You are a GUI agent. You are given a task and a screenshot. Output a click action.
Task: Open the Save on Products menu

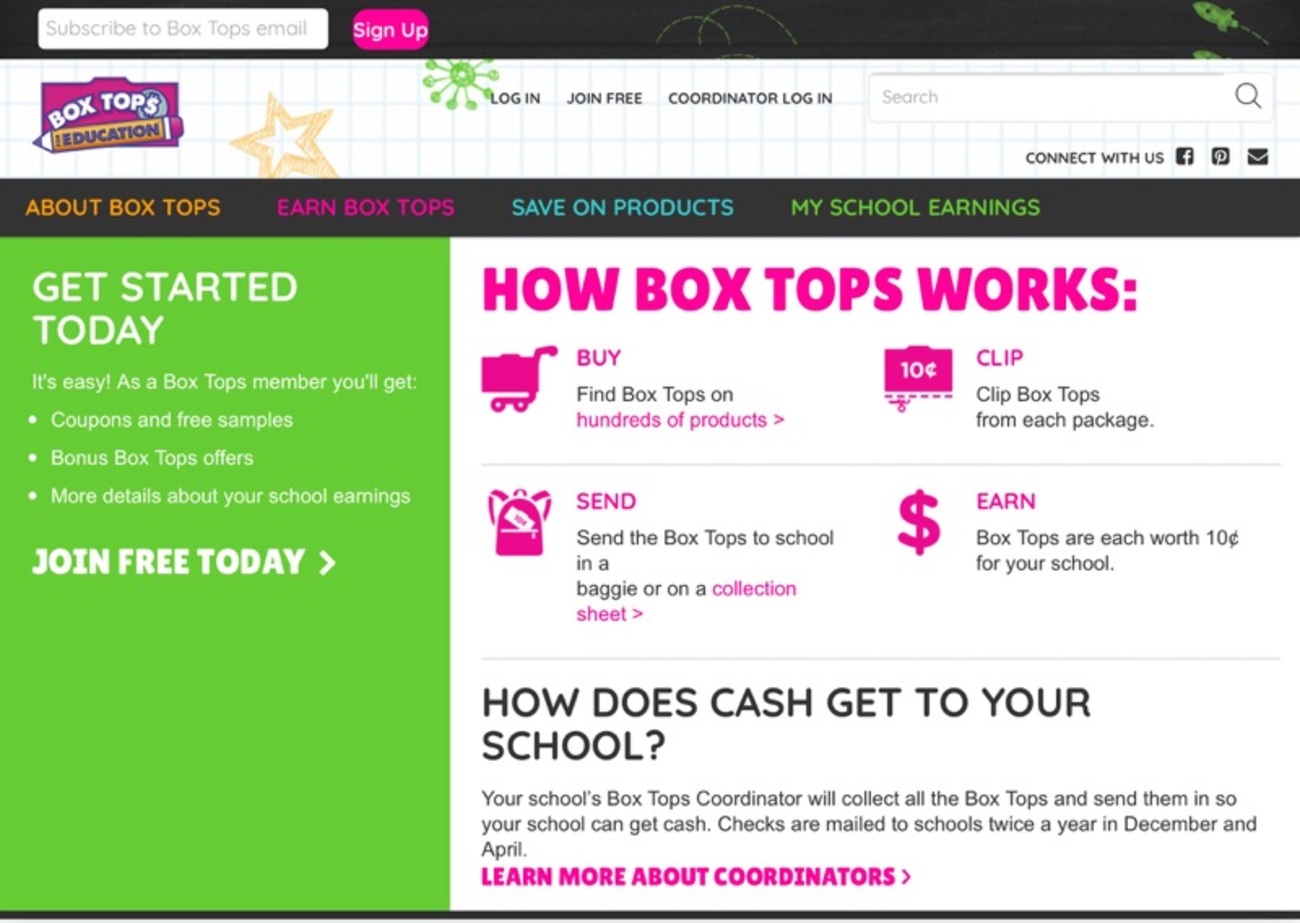click(623, 208)
